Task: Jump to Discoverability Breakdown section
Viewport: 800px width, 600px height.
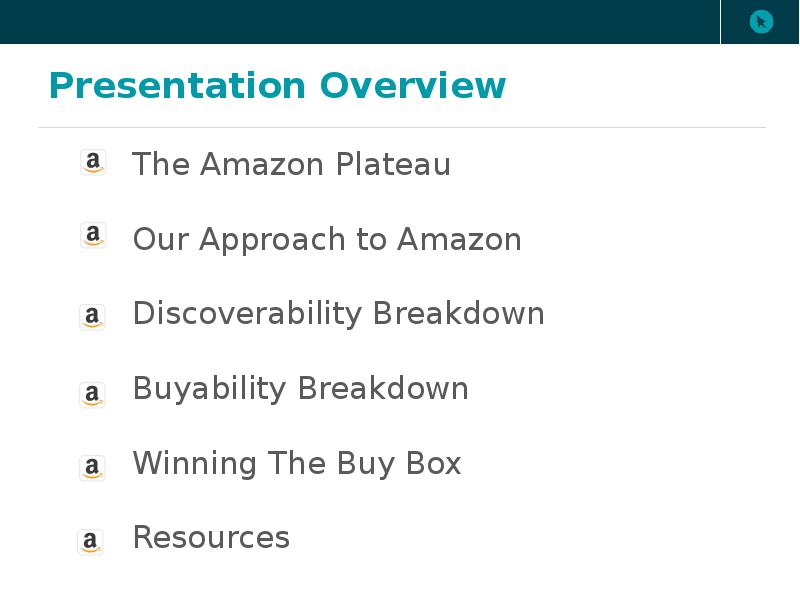Action: (338, 313)
